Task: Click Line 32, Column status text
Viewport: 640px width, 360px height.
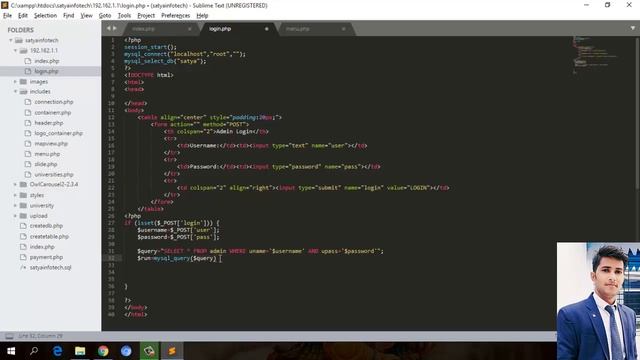Action: (40, 336)
